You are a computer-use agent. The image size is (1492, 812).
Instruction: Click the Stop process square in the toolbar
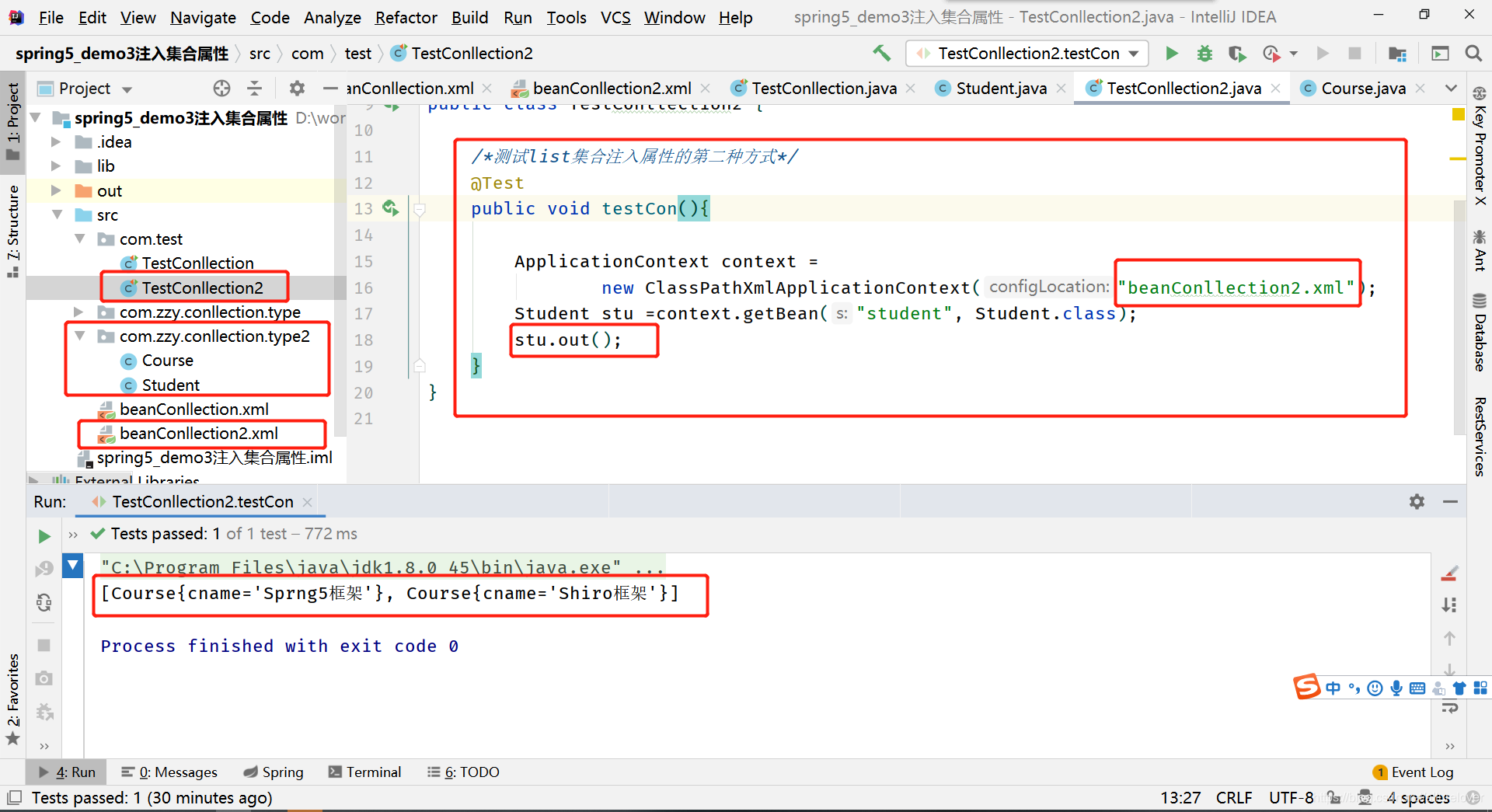point(1354,53)
